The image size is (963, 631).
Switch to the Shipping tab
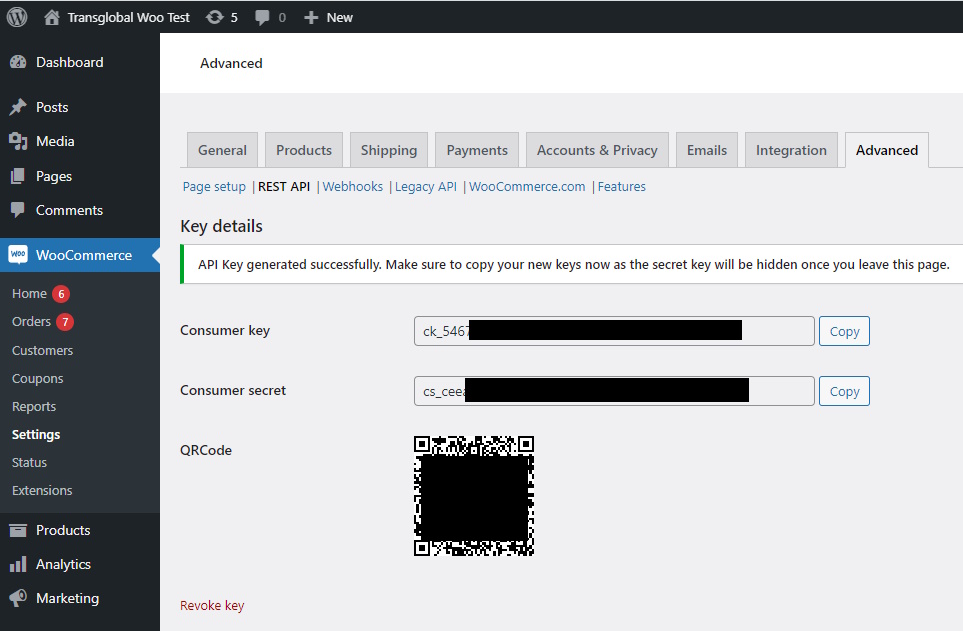pyautogui.click(x=389, y=150)
